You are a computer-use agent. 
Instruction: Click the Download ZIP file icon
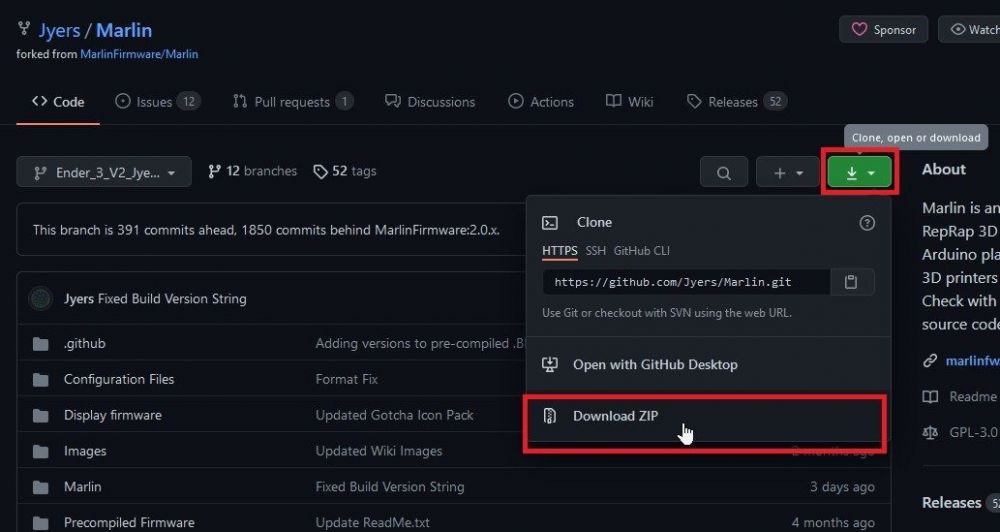coord(549,416)
